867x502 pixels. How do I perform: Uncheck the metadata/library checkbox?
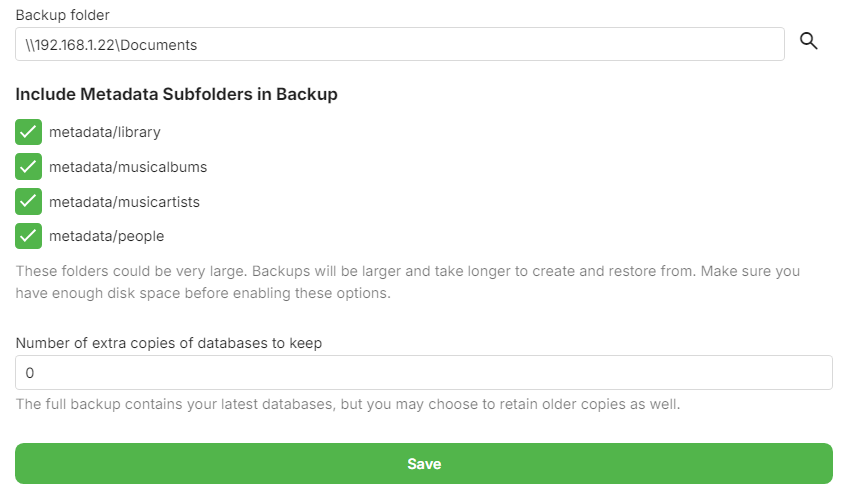click(x=29, y=132)
